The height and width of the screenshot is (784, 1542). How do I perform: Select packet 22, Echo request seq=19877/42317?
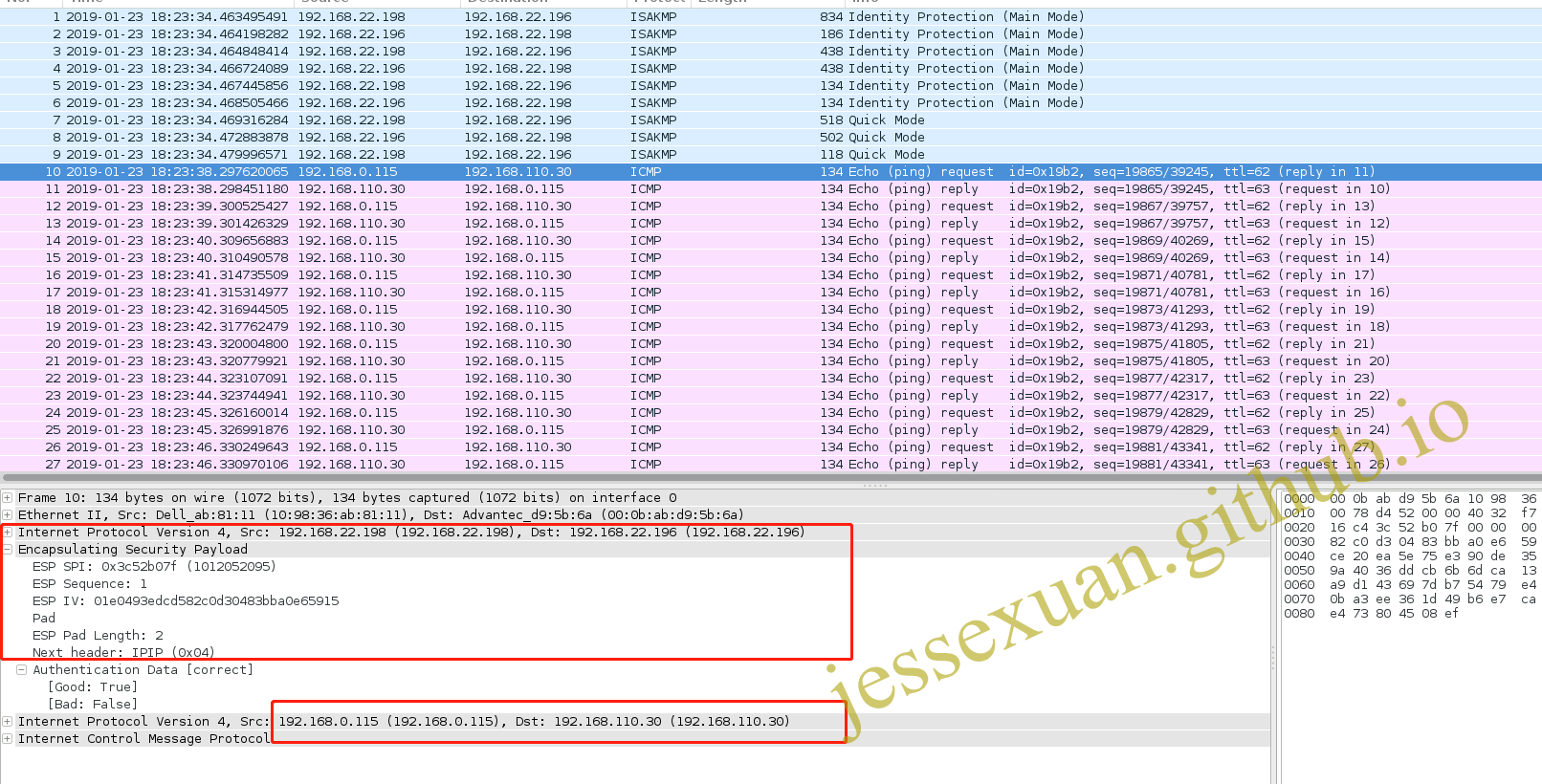click(x=771, y=378)
